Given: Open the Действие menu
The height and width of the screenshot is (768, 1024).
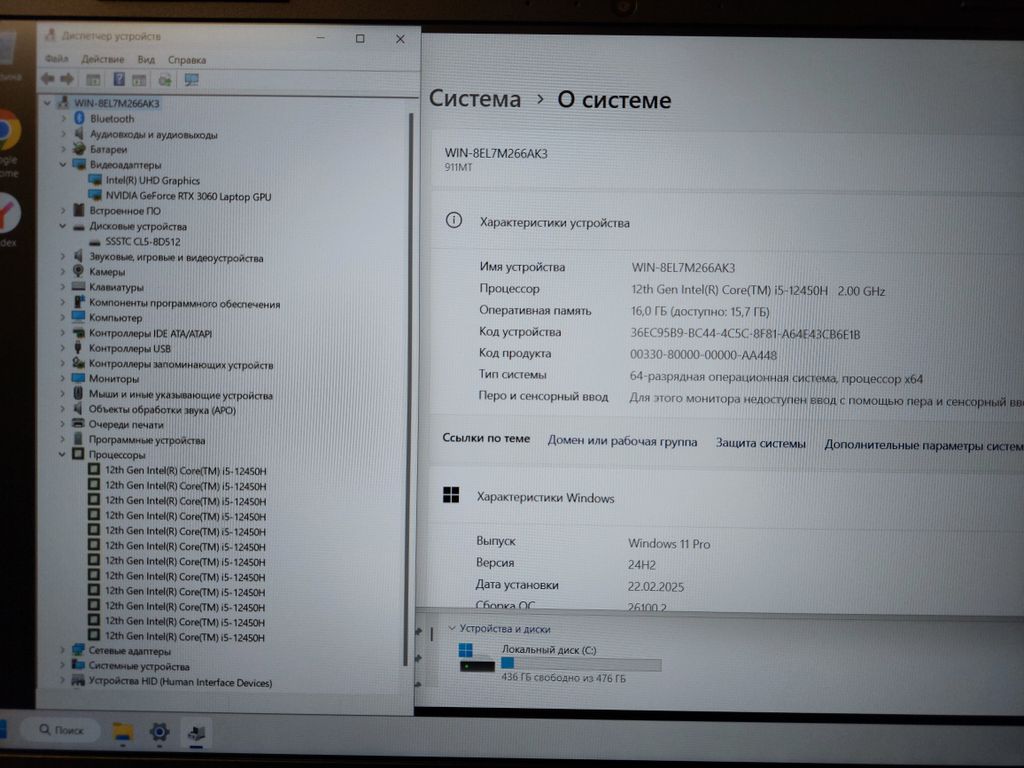Looking at the screenshot, I should 103,59.
